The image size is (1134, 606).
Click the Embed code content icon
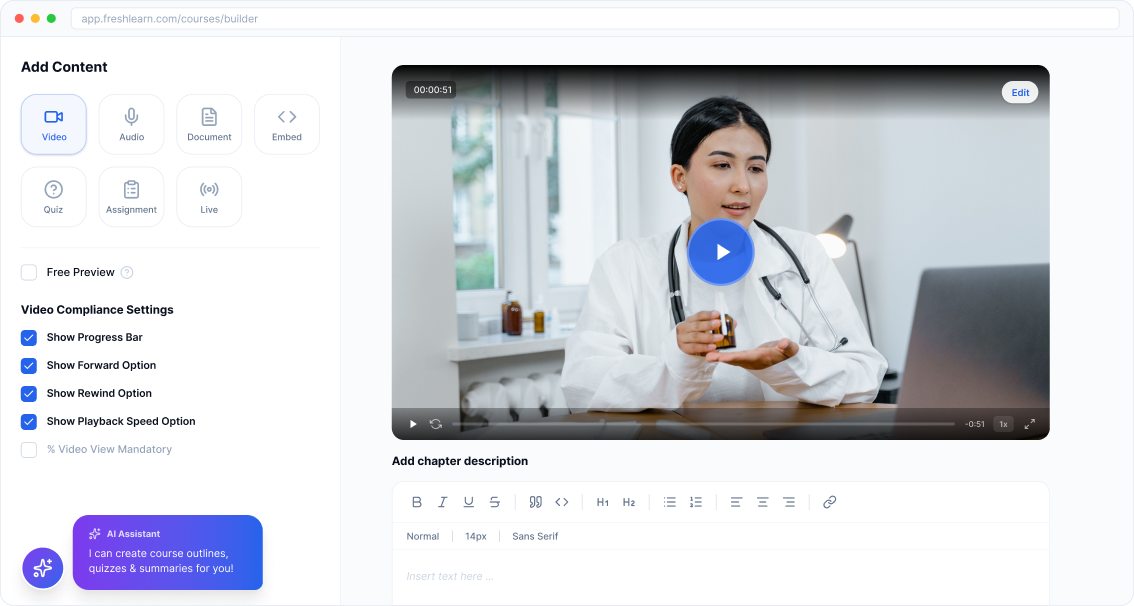pyautogui.click(x=287, y=124)
